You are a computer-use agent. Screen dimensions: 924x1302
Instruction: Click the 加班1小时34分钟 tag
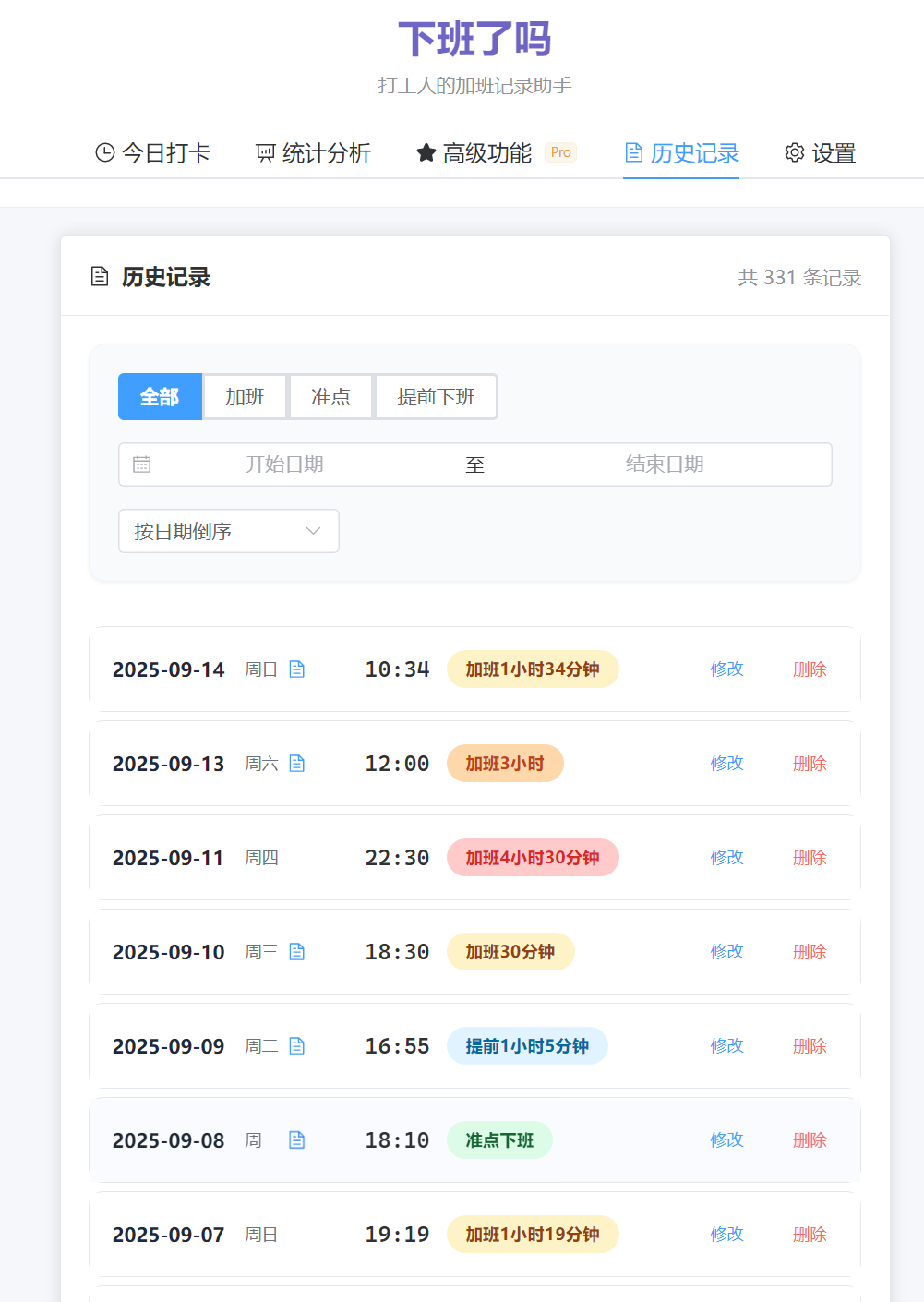[x=533, y=669]
